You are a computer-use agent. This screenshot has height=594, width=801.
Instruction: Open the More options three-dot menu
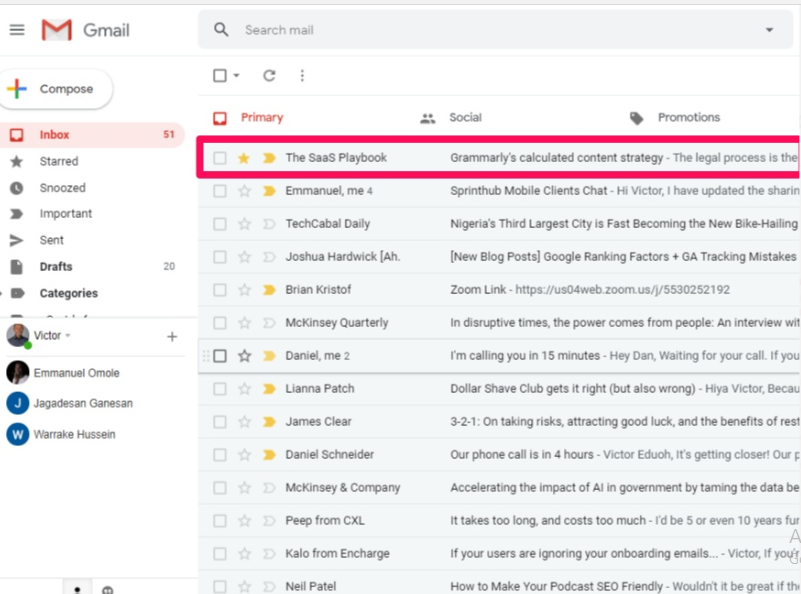(x=302, y=76)
